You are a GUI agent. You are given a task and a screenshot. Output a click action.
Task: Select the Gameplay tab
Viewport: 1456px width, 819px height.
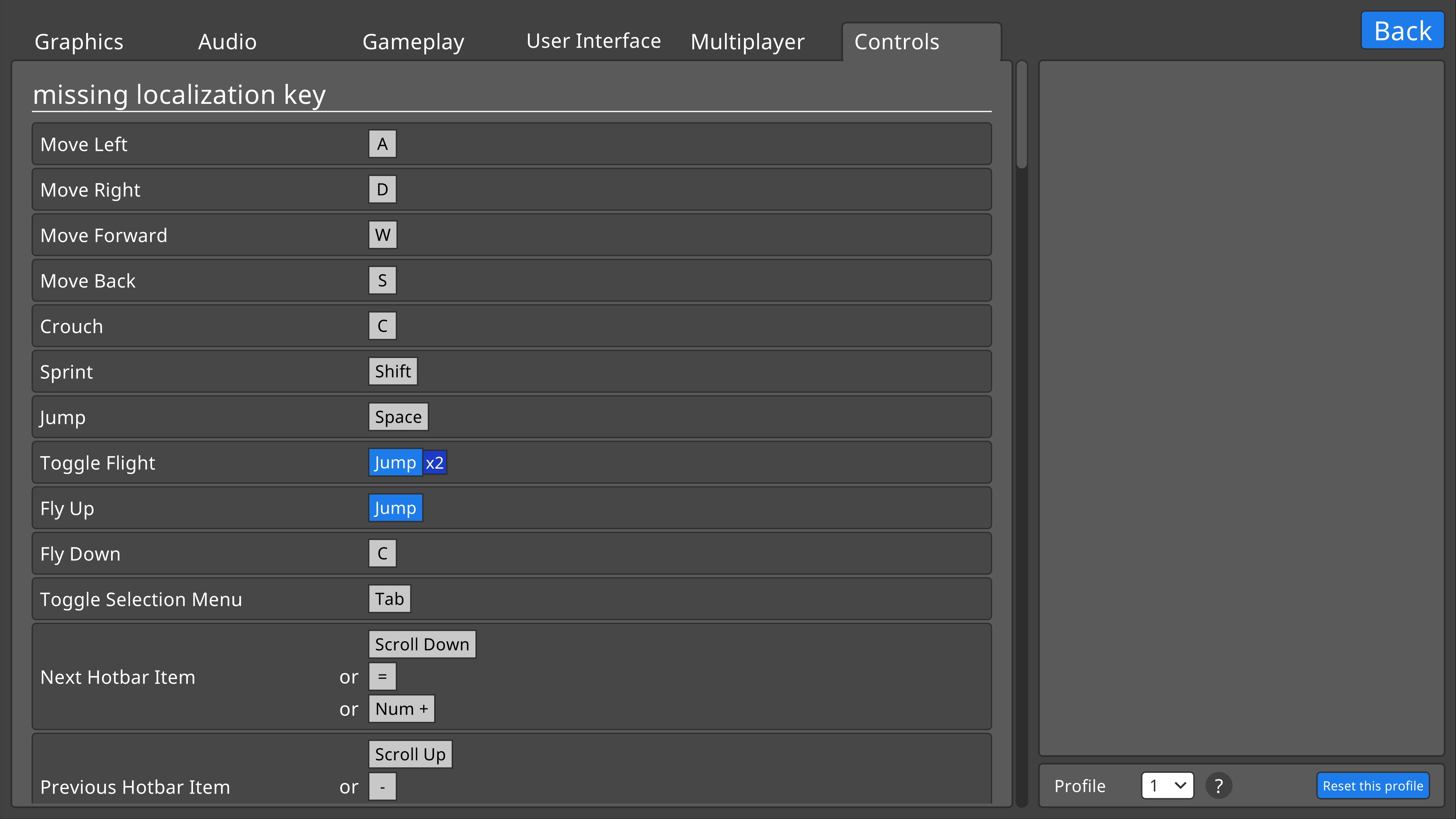pyautogui.click(x=413, y=42)
